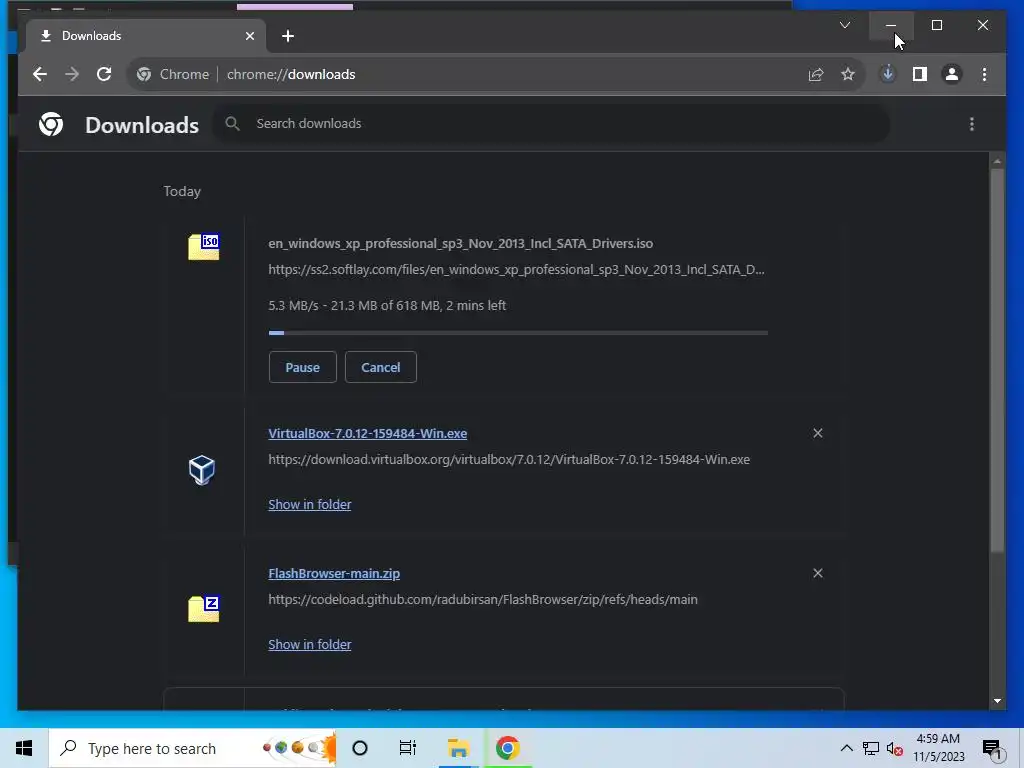Open the Windows Start menu

pyautogui.click(x=24, y=748)
